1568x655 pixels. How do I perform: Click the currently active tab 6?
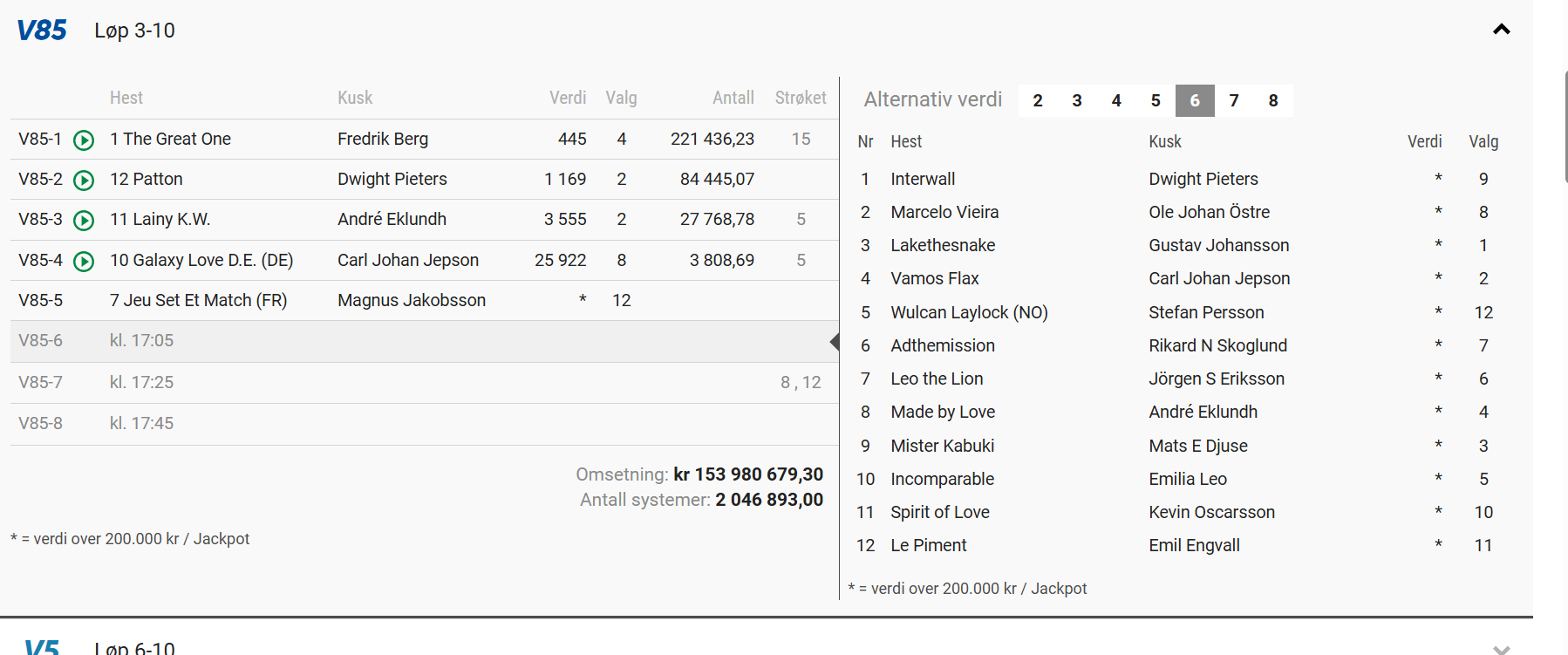tap(1195, 100)
